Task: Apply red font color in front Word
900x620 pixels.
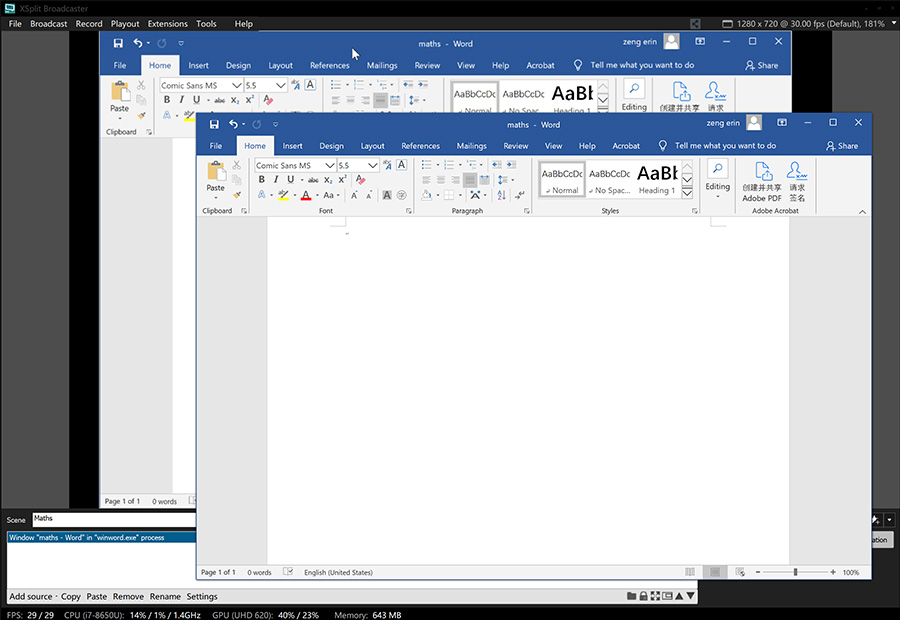Action: tap(306, 196)
